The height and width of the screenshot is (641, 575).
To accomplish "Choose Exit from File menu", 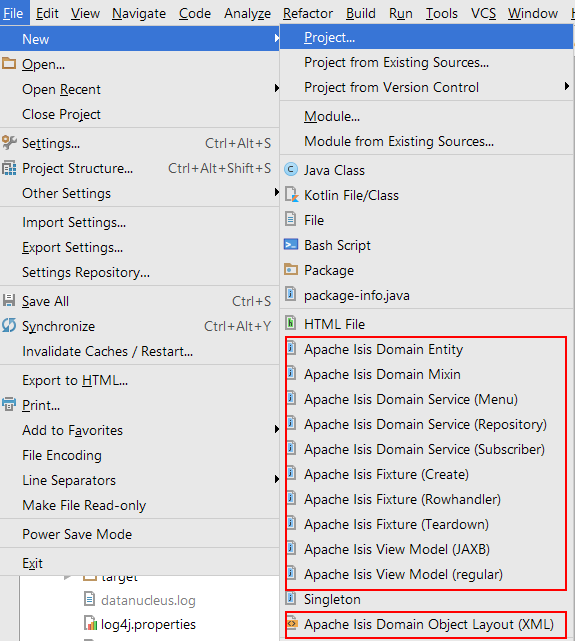I will 139,563.
